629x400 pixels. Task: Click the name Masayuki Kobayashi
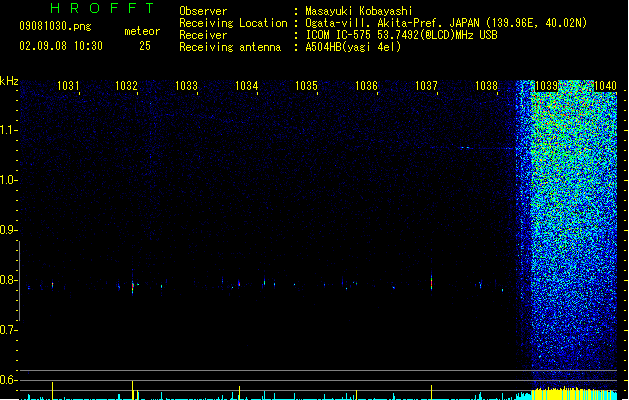coord(359,11)
